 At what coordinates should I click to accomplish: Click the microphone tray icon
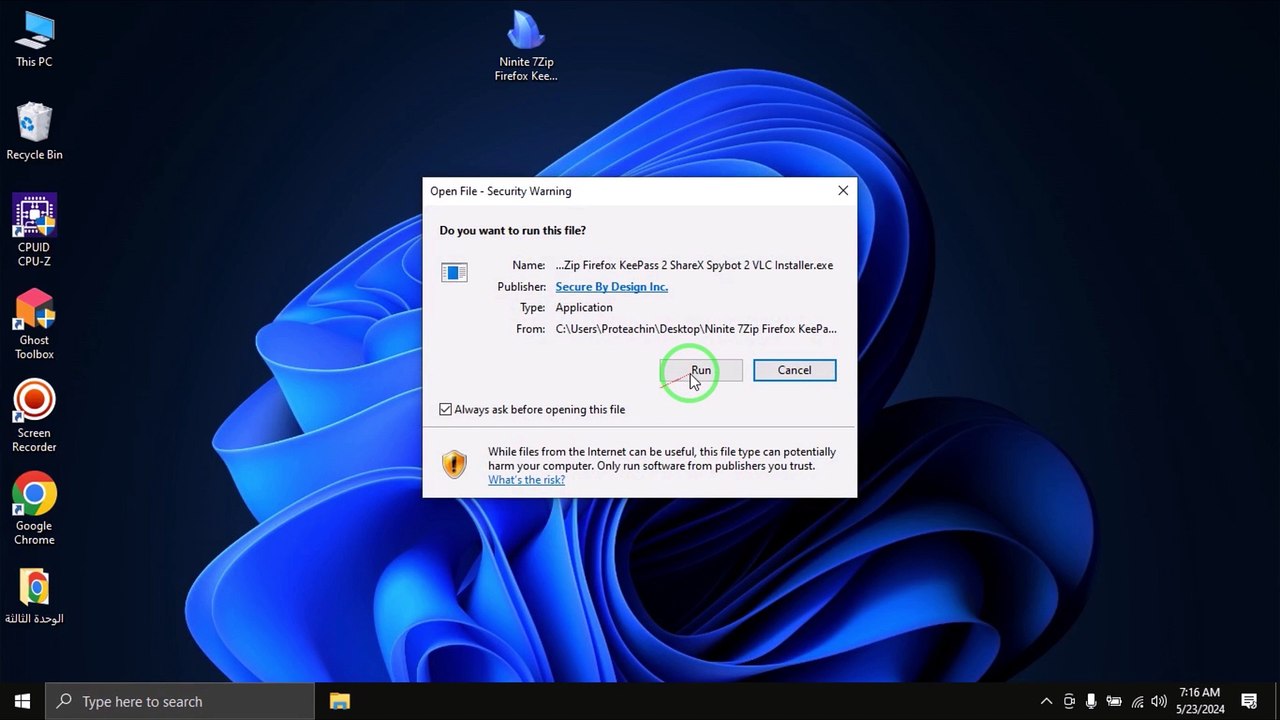[1091, 701]
